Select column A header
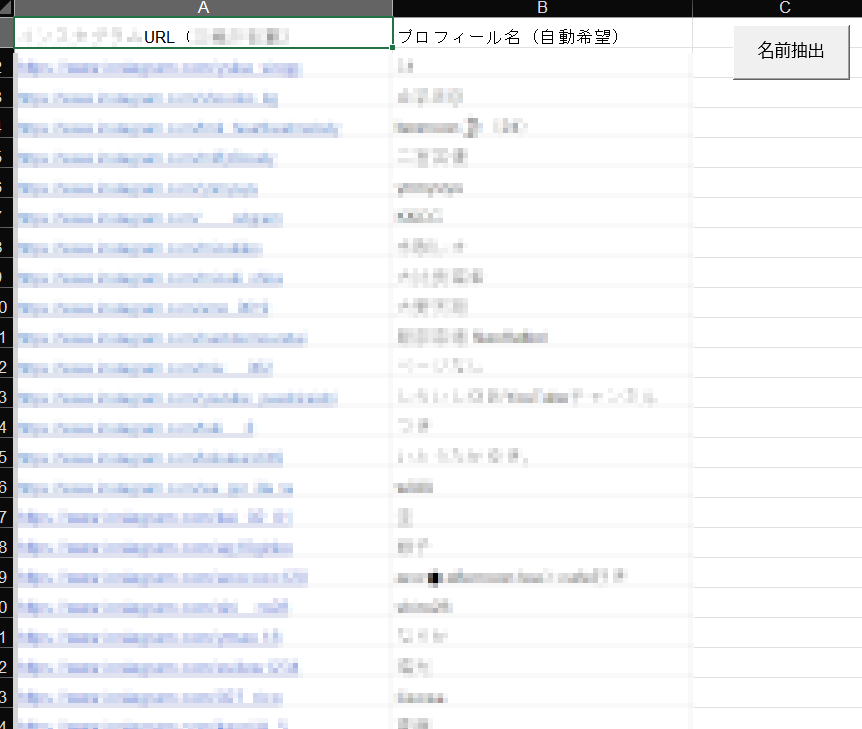Screen dimensions: 862x729 (203, 8)
